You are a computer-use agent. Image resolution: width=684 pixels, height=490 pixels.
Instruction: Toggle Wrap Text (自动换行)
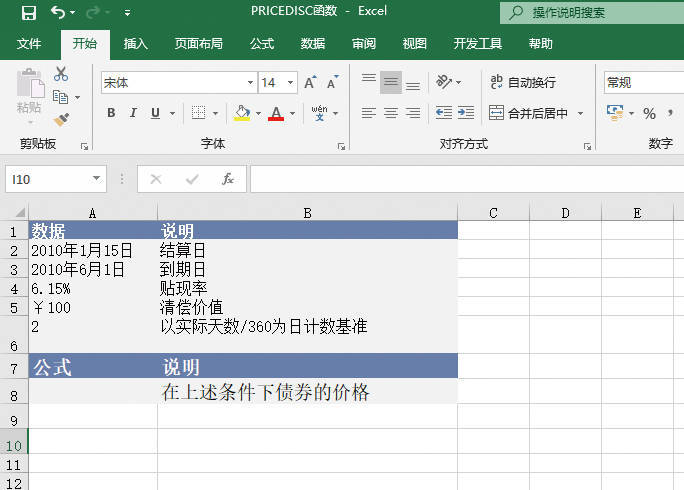[521, 83]
